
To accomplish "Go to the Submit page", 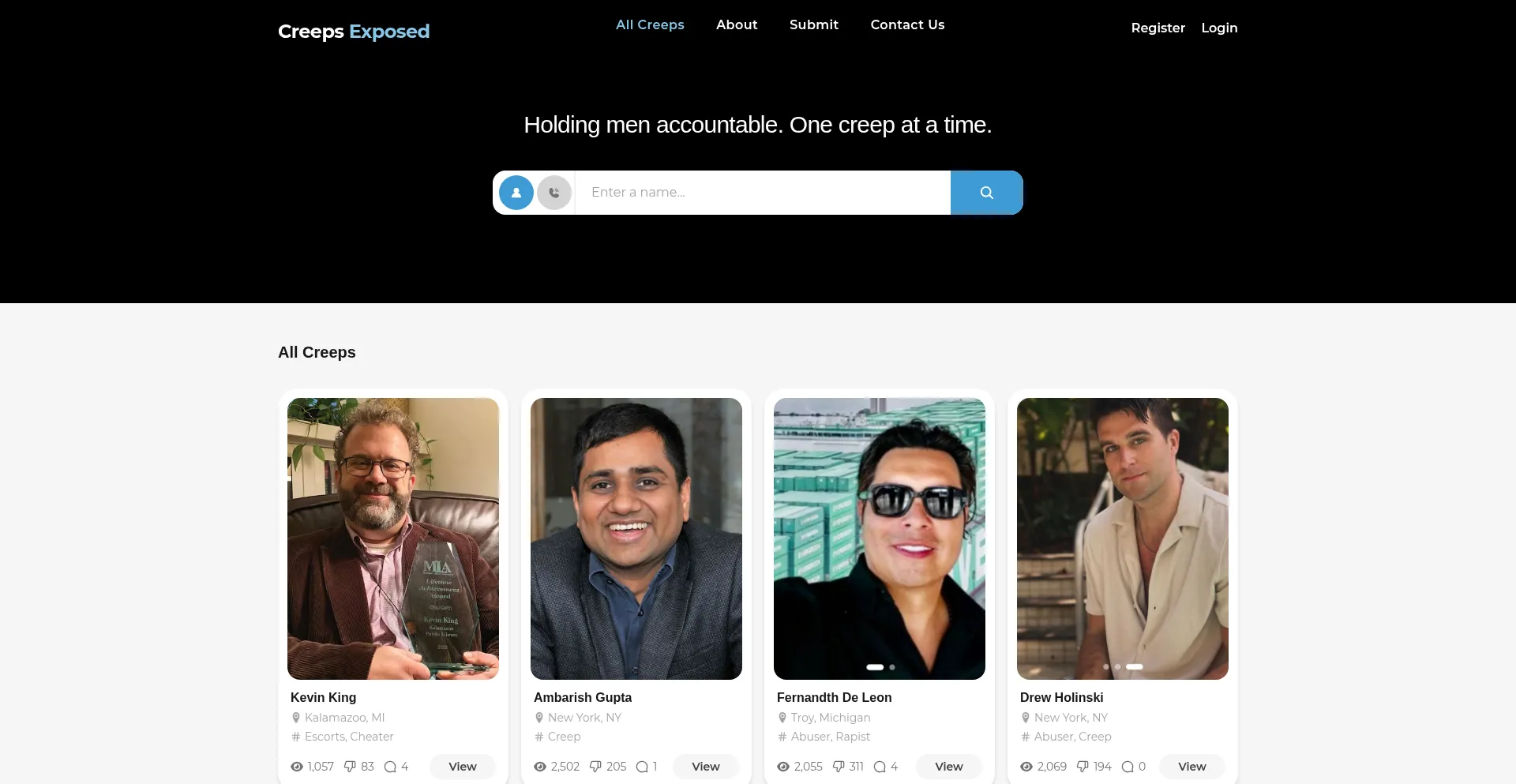I will click(814, 25).
